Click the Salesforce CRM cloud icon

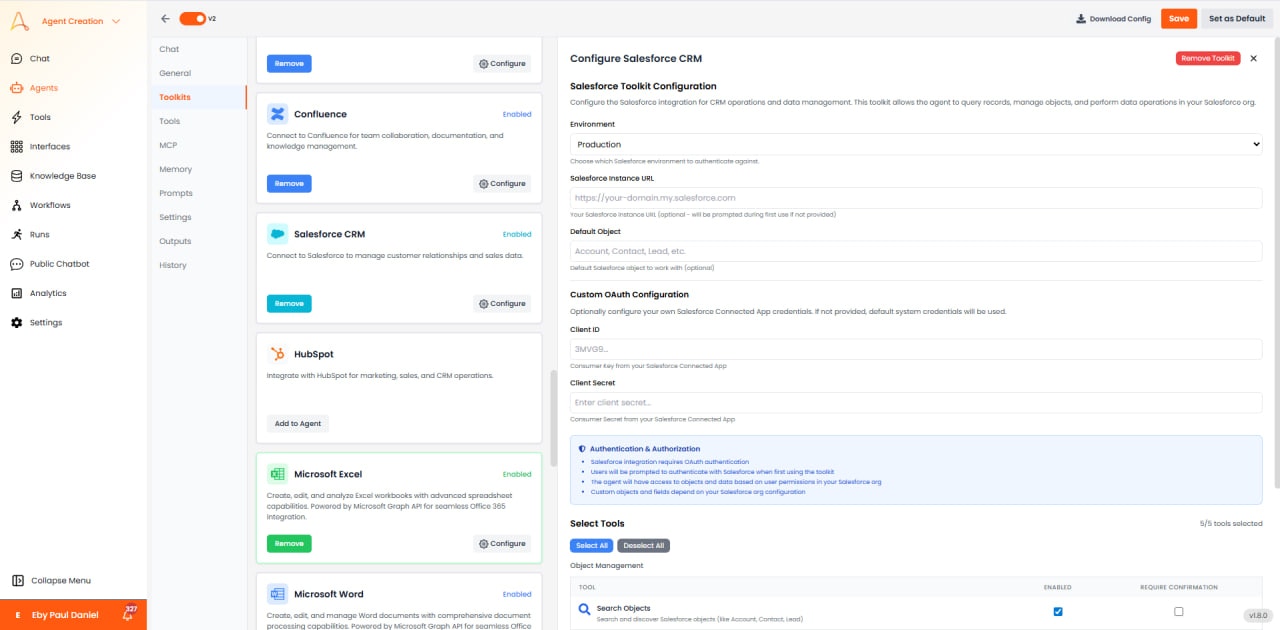pyautogui.click(x=276, y=233)
